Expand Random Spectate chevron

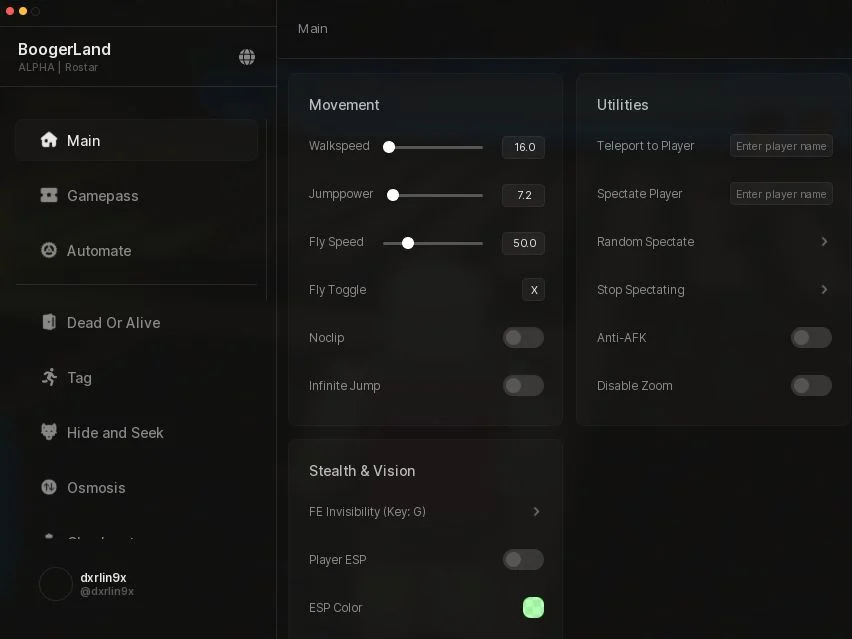(x=824, y=241)
